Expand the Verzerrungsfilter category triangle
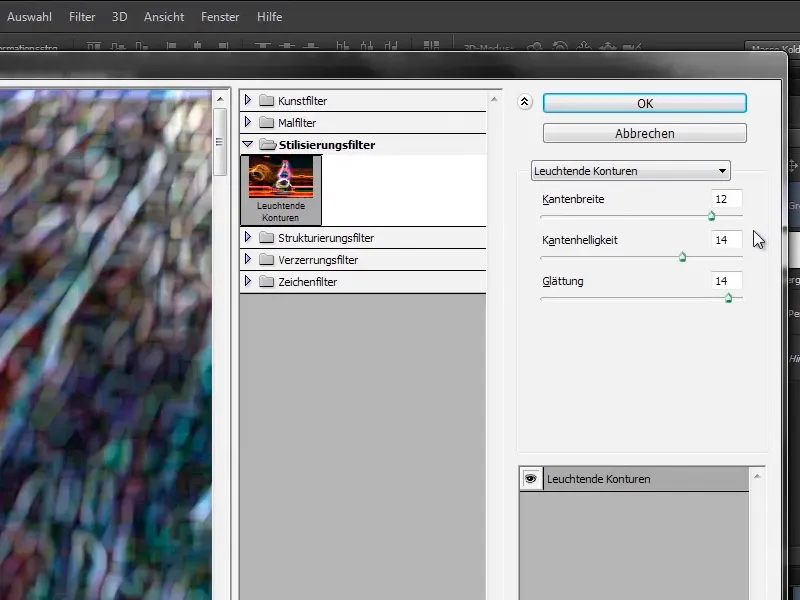Viewport: 800px width, 600px height. pyautogui.click(x=248, y=259)
